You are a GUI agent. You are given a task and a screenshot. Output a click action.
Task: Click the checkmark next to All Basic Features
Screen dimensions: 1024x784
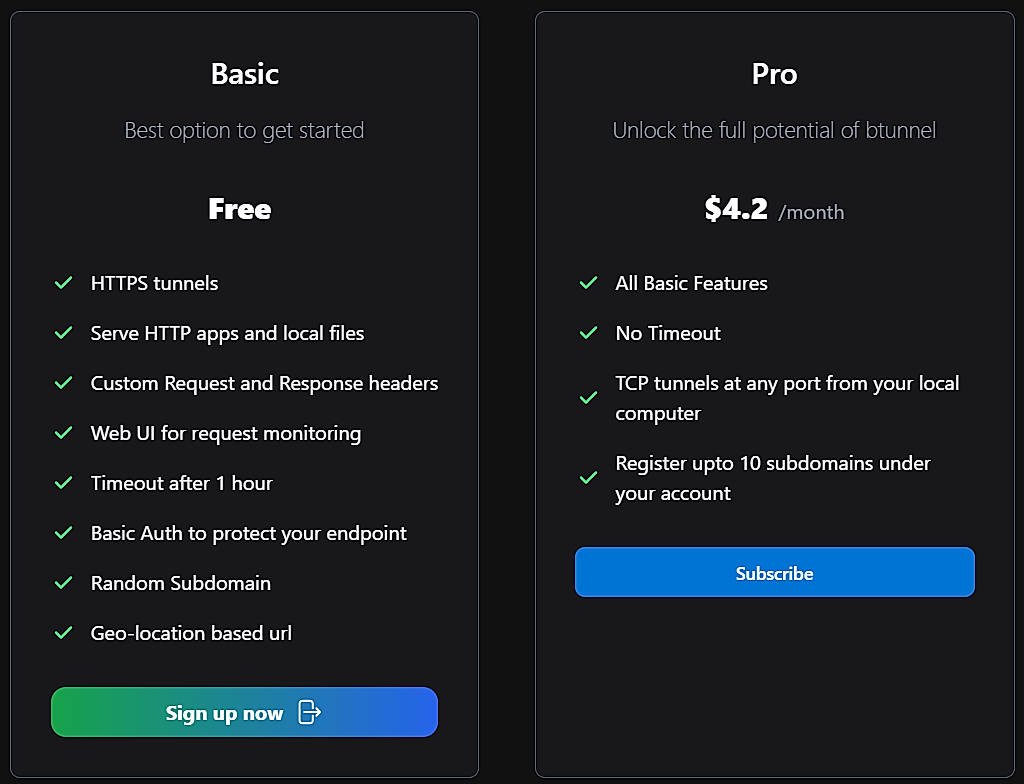click(x=587, y=283)
